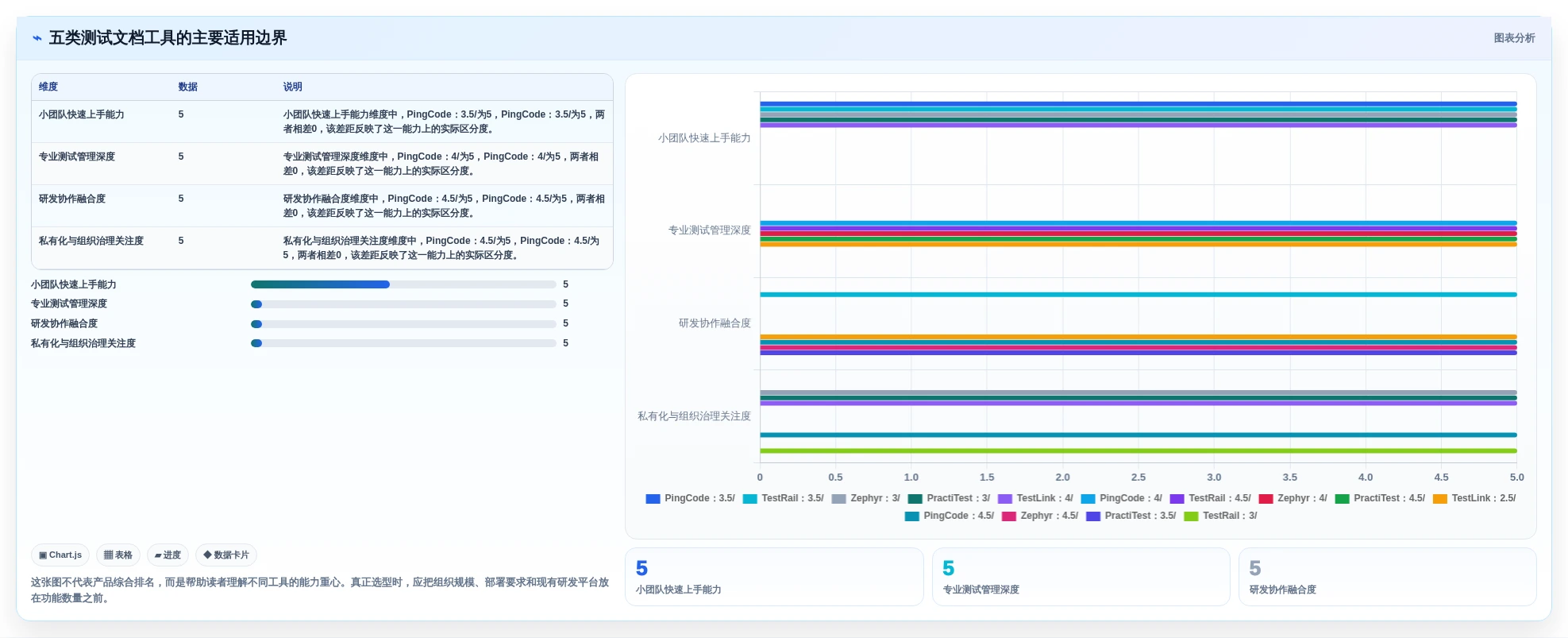Select the 私有化与组织治理关注度 table row name cell
This screenshot has width=1568, height=638.
(91, 241)
